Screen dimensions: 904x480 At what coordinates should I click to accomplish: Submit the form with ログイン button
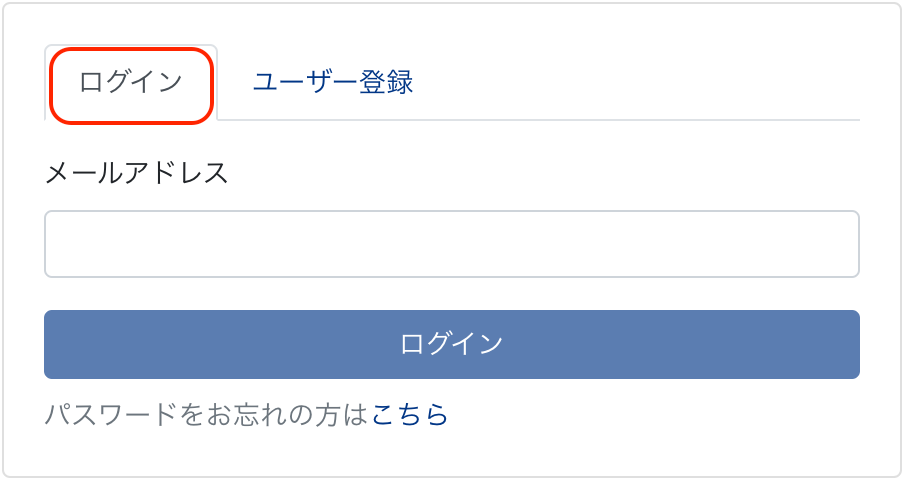point(452,344)
